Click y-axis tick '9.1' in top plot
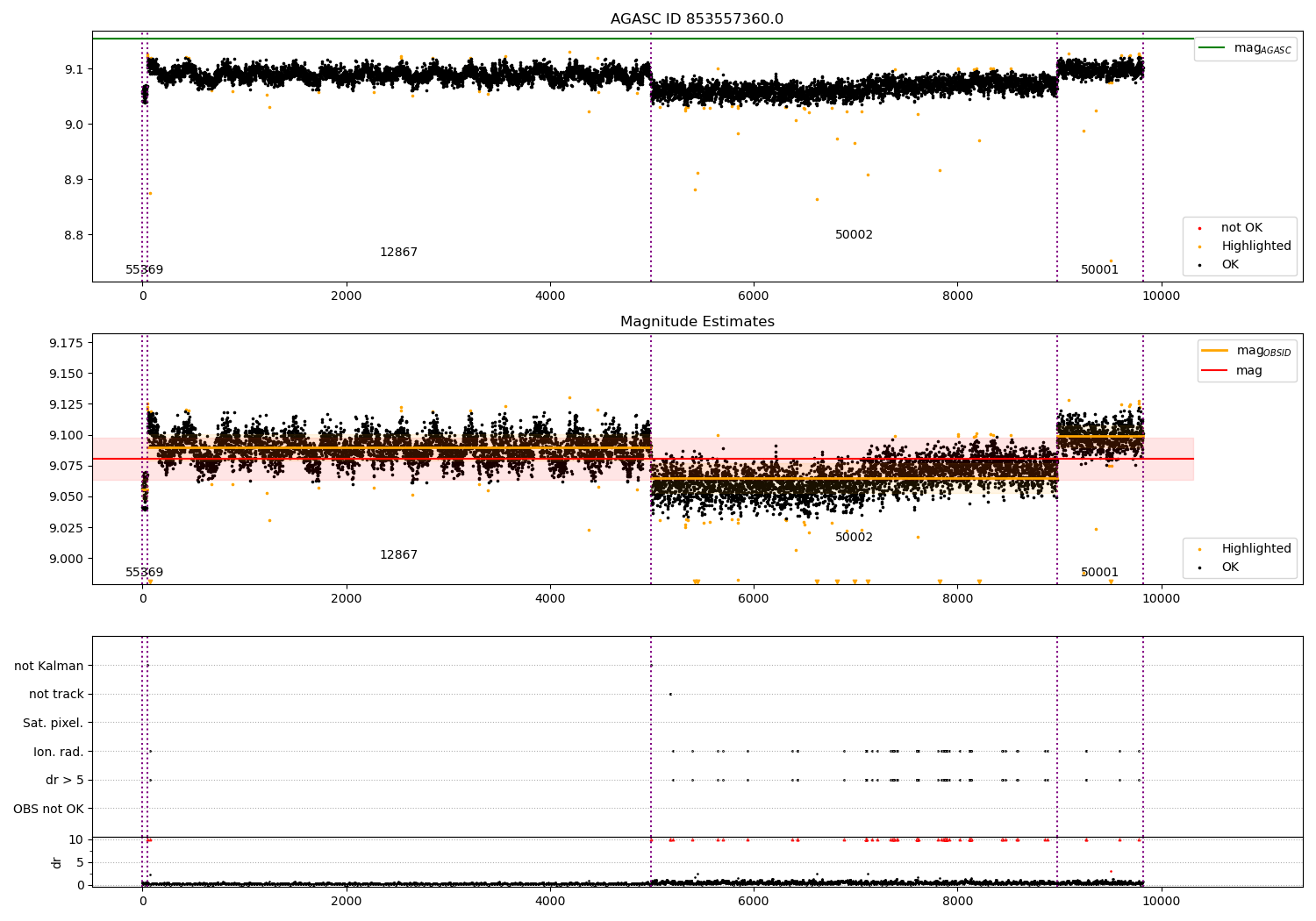Viewport: 1316px width, 921px height. (x=74, y=69)
